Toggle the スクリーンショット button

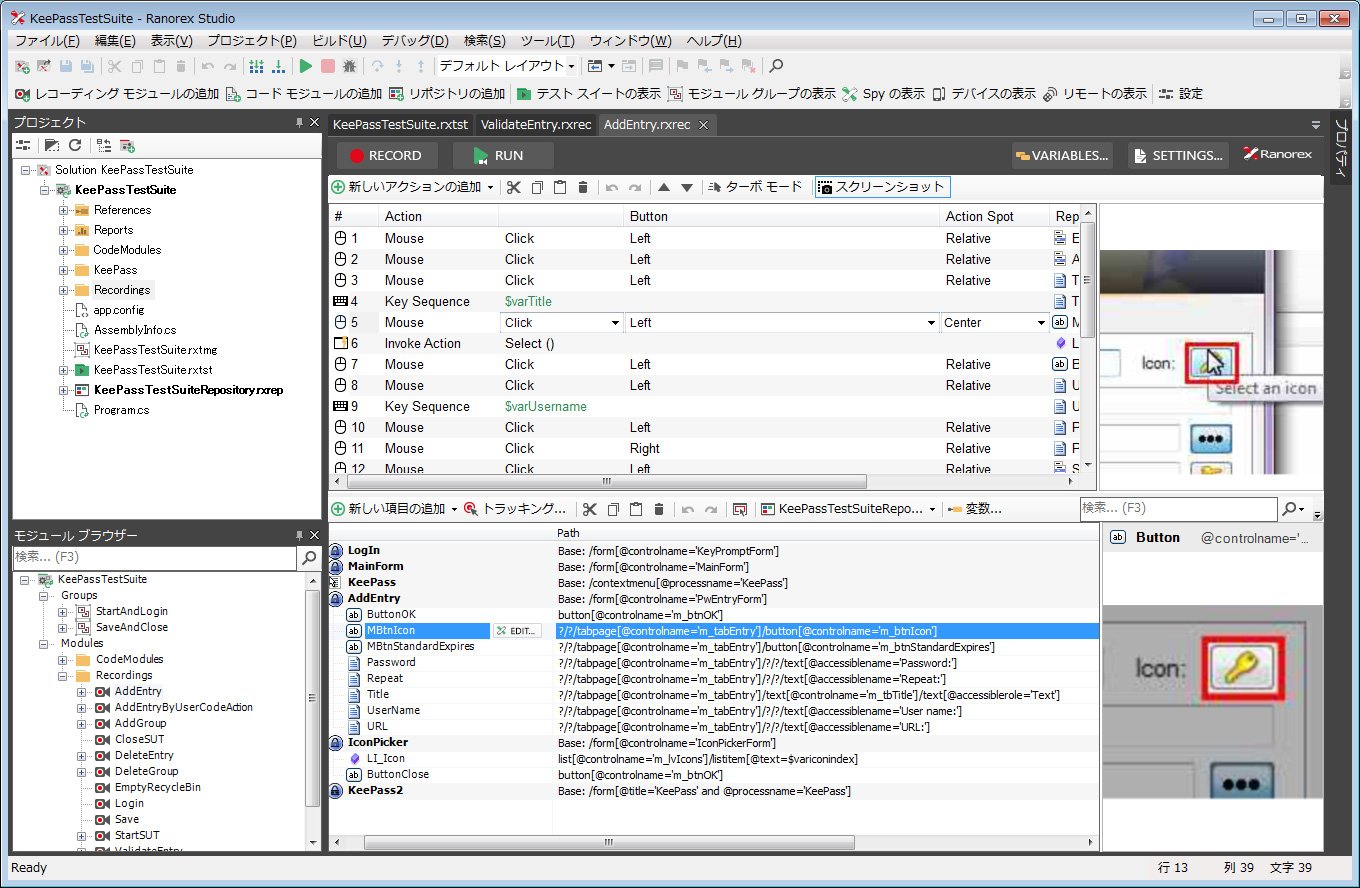click(881, 187)
